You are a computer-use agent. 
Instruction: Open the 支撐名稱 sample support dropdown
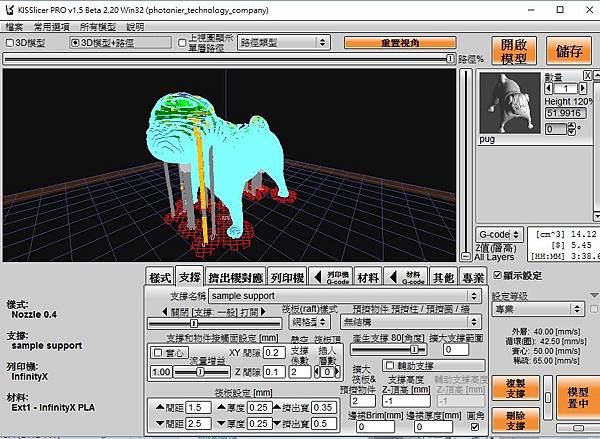345,296
